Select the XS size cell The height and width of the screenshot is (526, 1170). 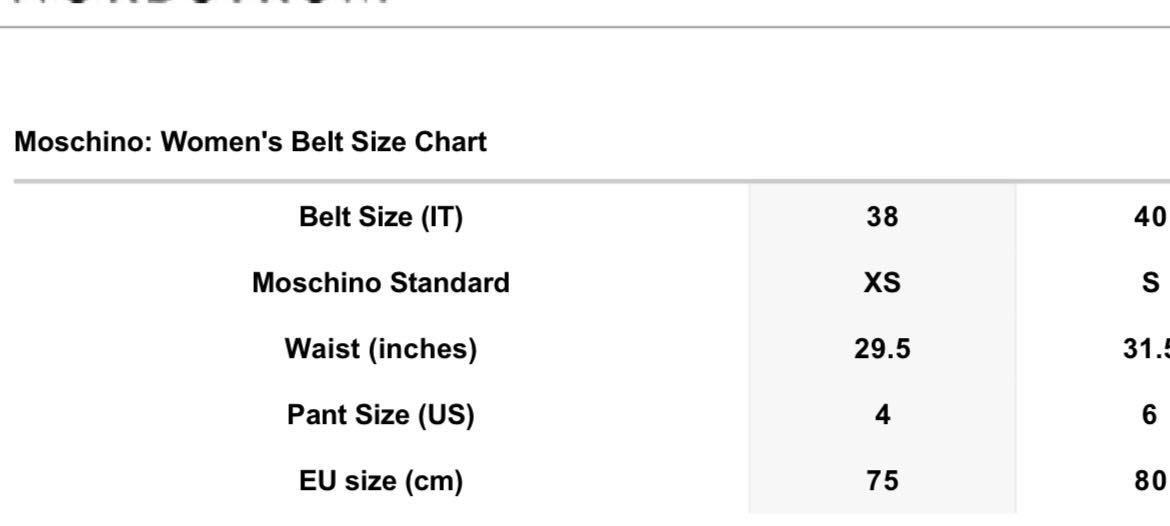(x=882, y=283)
